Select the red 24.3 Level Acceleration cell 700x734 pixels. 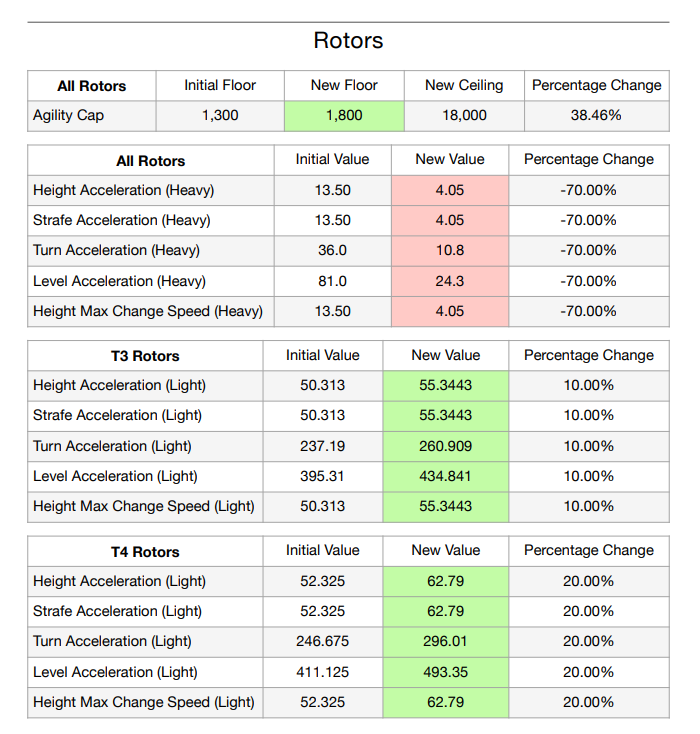pyautogui.click(x=450, y=281)
